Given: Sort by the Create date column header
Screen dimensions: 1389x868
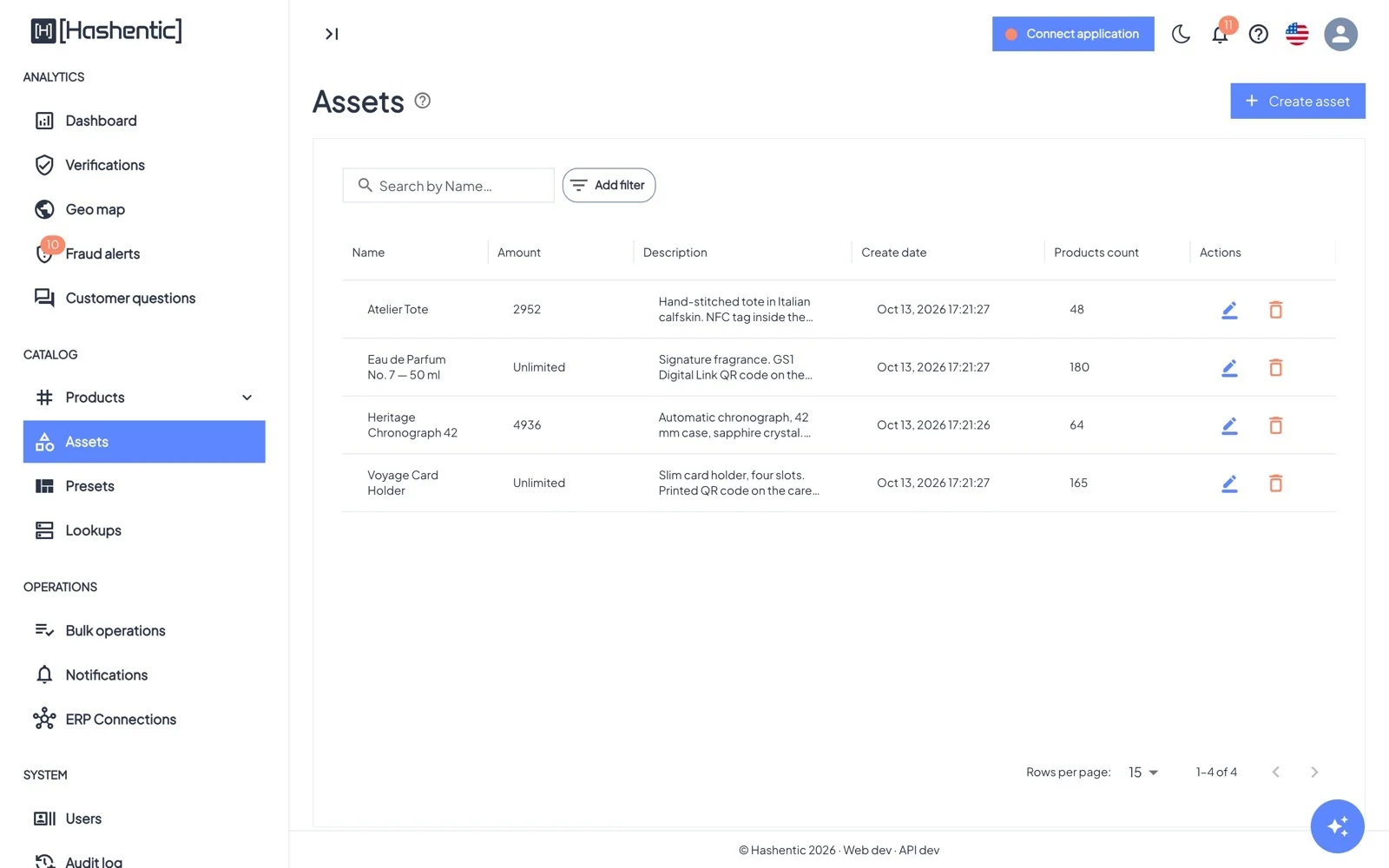Looking at the screenshot, I should coord(893,253).
